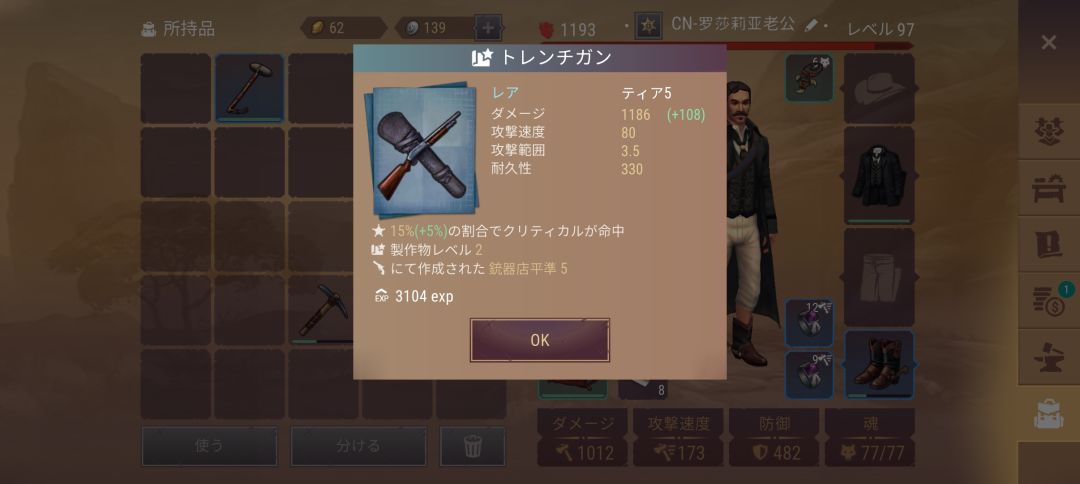Open the workbench sidebar icon

(x=1048, y=187)
